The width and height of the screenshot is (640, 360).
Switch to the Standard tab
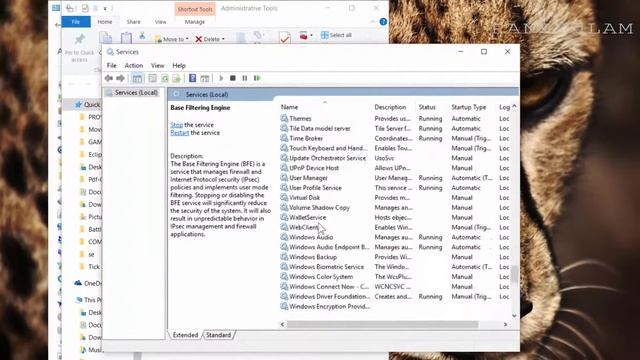pyautogui.click(x=218, y=335)
